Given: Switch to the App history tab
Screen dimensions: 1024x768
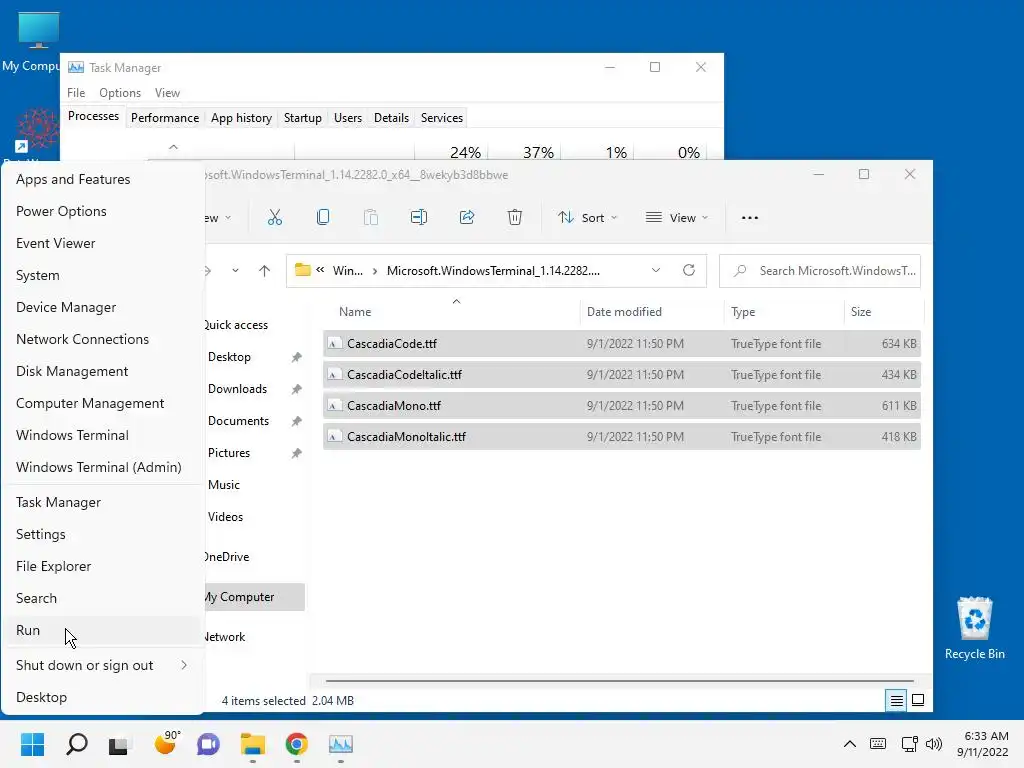Looking at the screenshot, I should click(x=241, y=118).
